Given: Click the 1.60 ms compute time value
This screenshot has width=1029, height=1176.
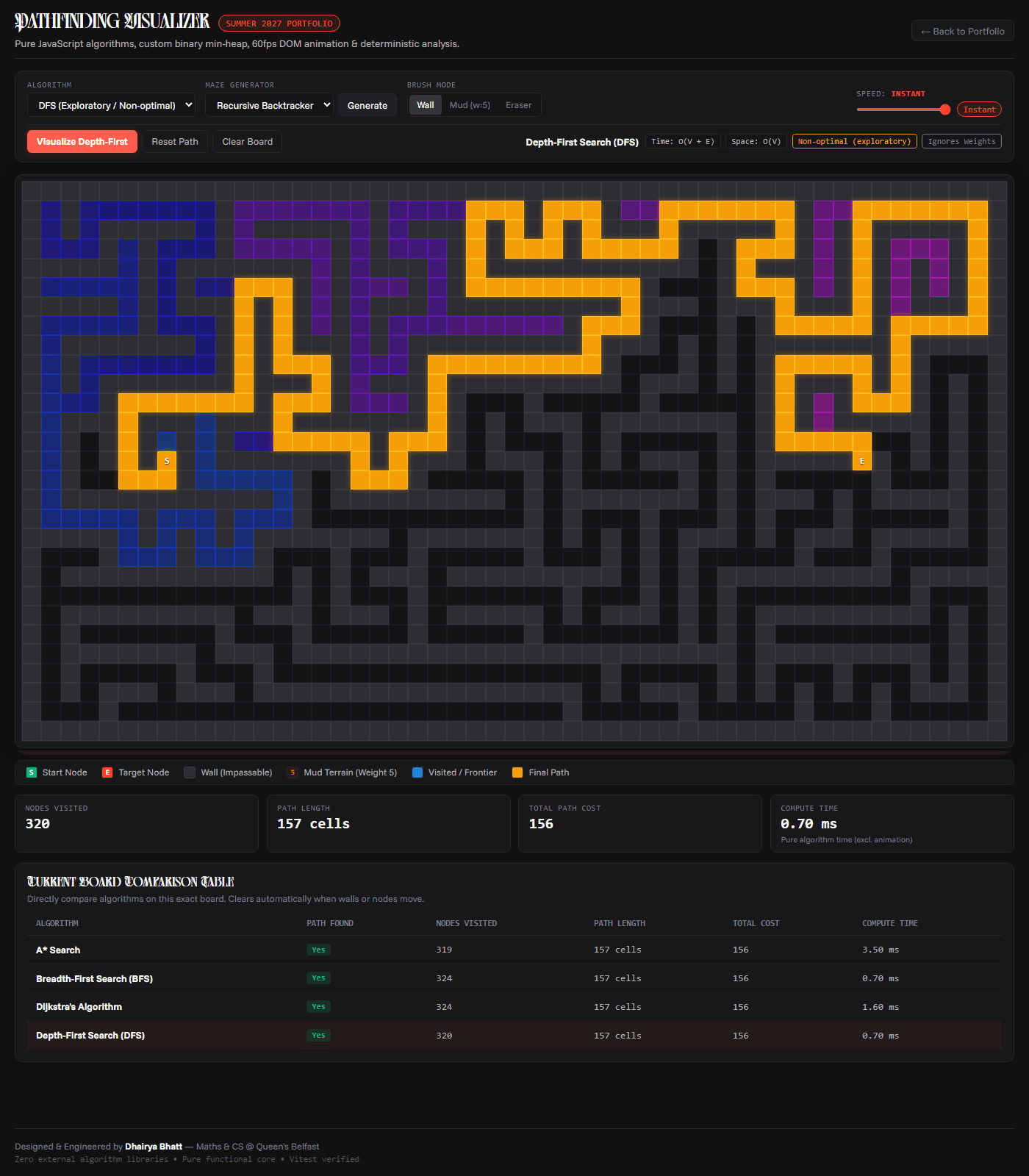Looking at the screenshot, I should pos(881,1007).
